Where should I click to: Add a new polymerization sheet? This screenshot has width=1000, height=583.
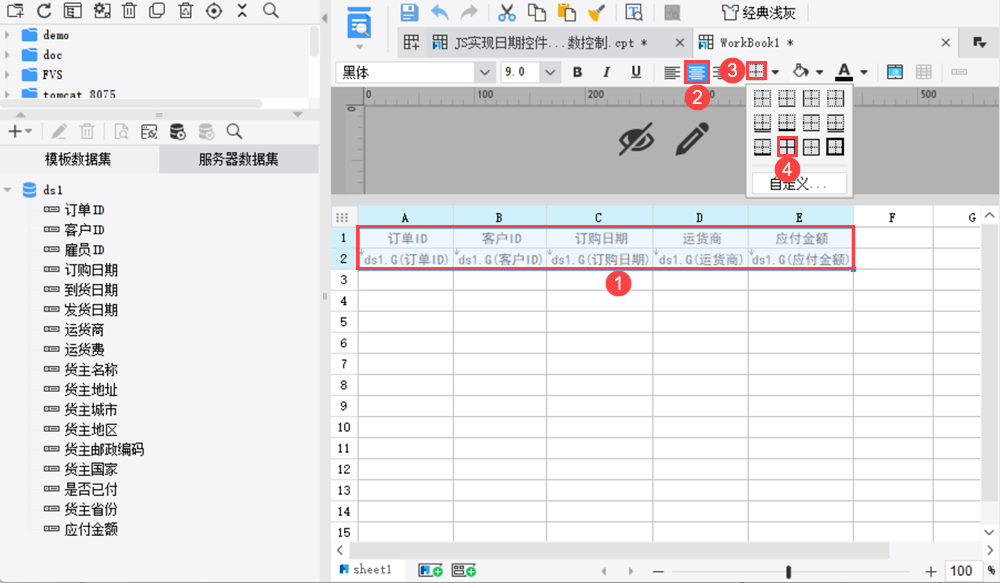(x=464, y=570)
